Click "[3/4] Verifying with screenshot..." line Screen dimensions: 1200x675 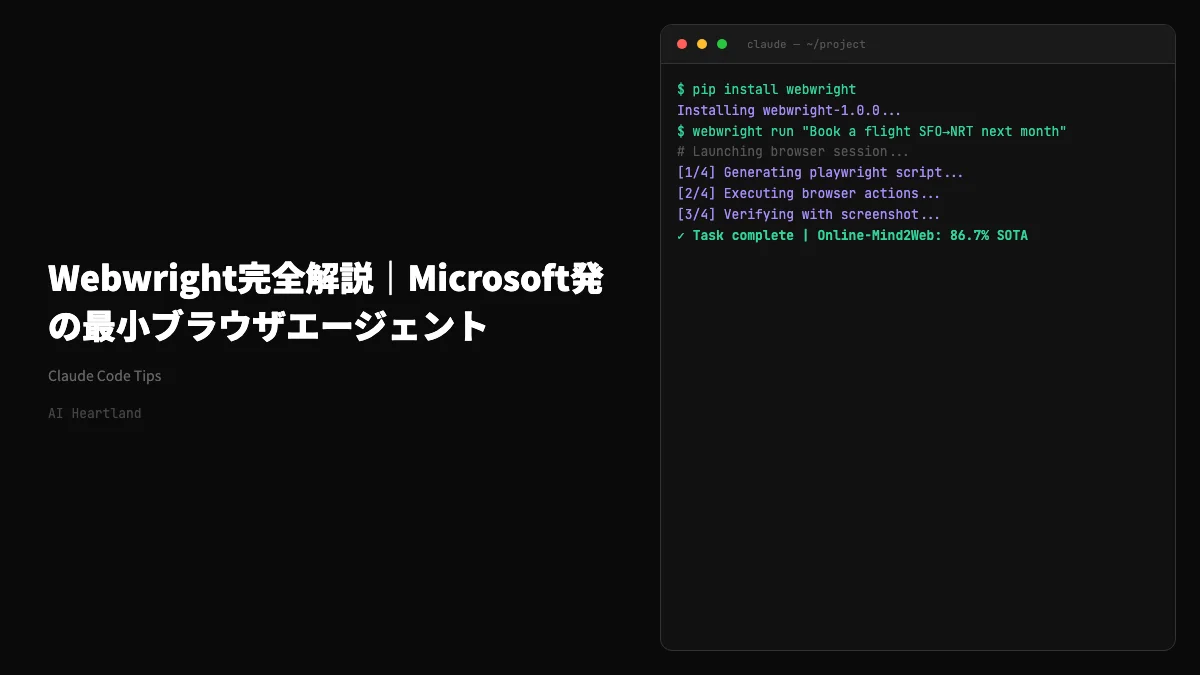click(x=809, y=215)
